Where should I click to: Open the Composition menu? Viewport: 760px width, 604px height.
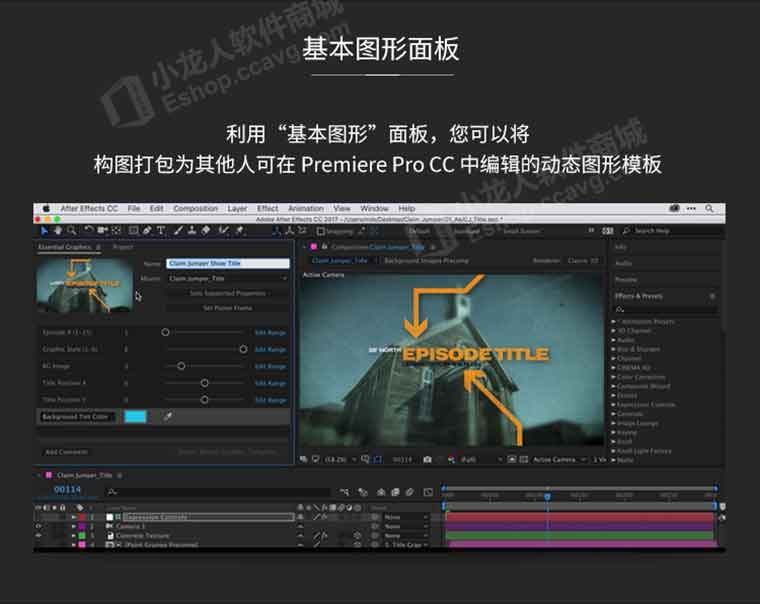tap(195, 208)
